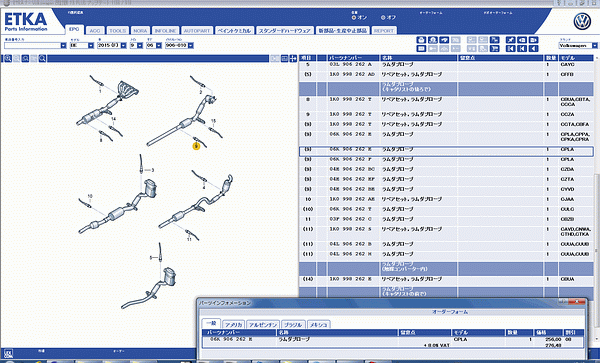The width and height of the screenshot is (600, 363).
Task: Click the four-arrow fit icon above illustration
Action: 293,59
